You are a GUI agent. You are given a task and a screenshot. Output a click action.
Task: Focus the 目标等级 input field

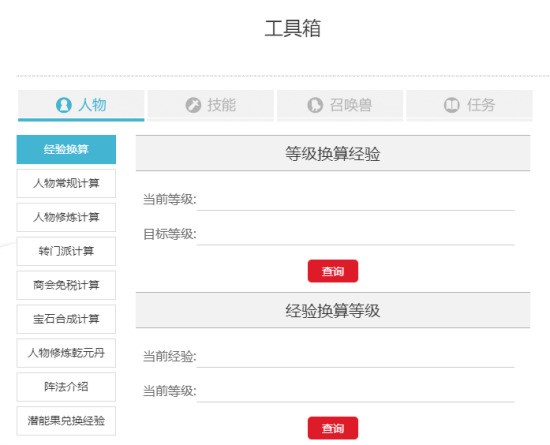[356, 234]
